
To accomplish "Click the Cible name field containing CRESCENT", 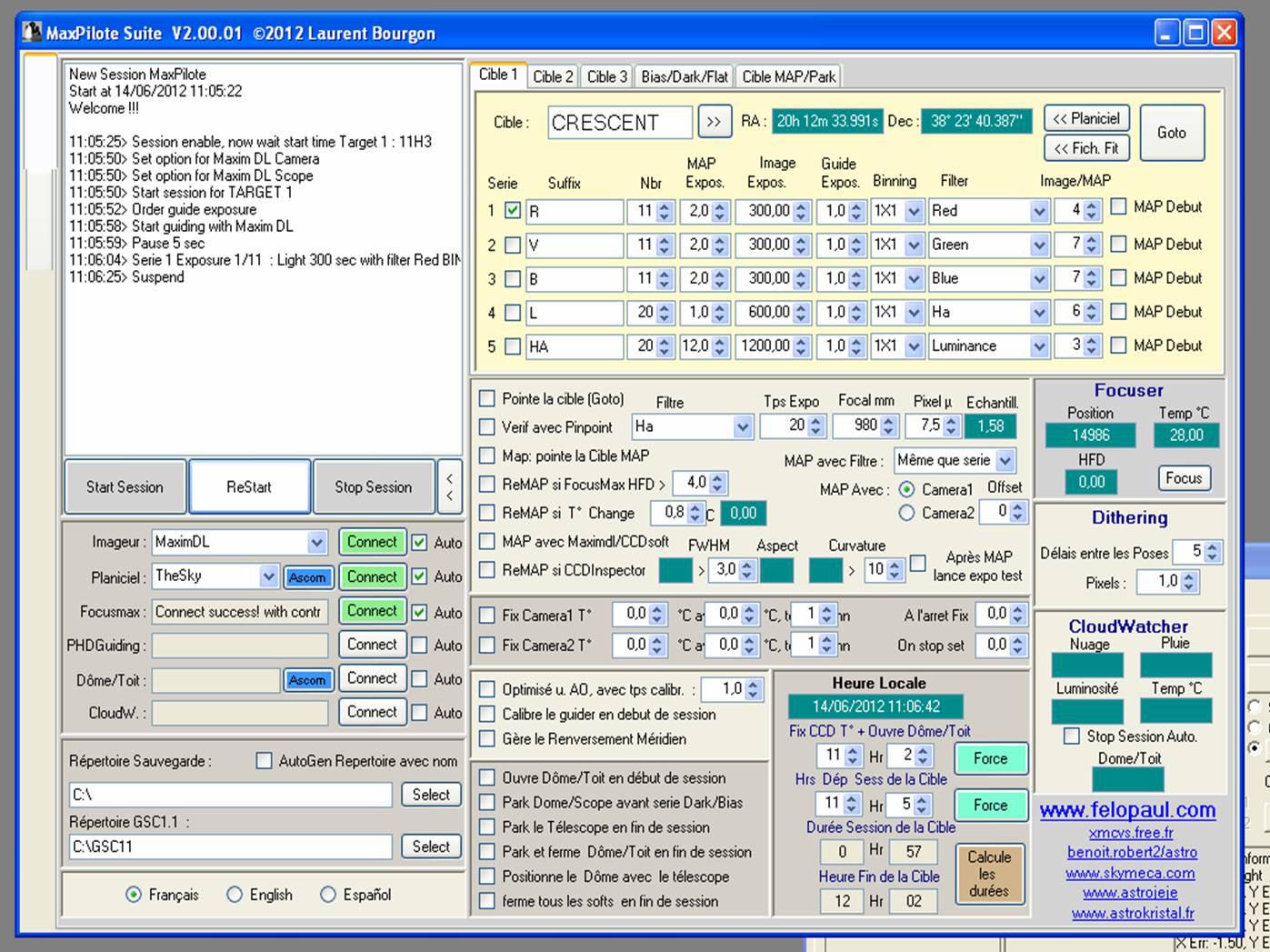I will pos(619,123).
